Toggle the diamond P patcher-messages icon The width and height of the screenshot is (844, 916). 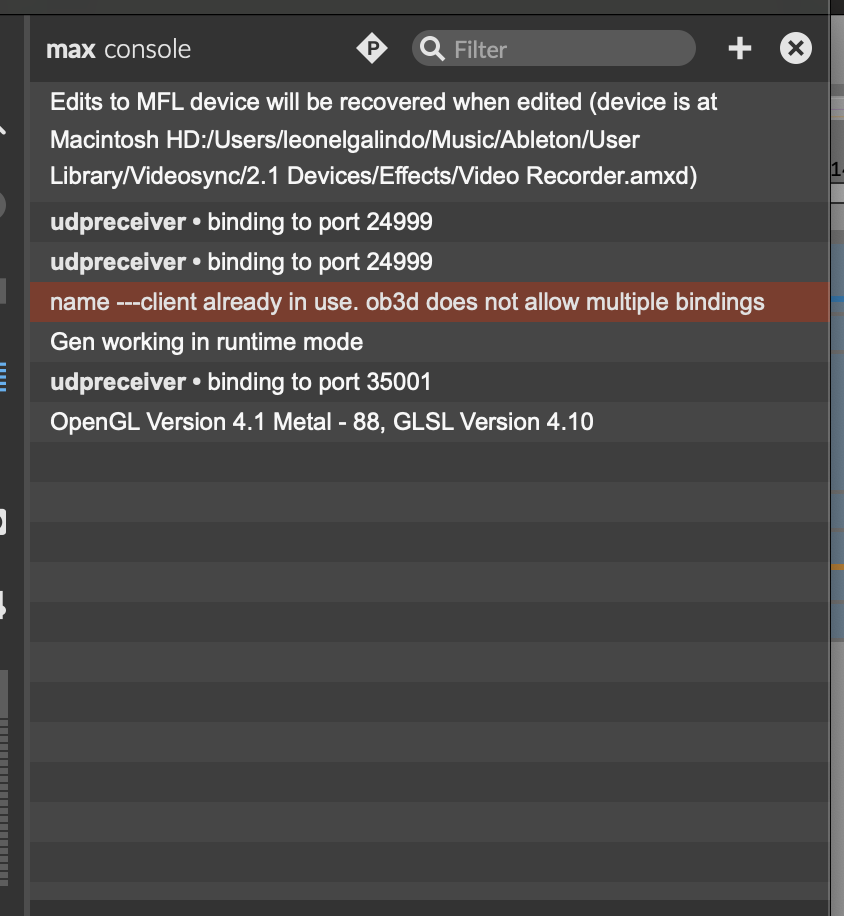click(x=372, y=48)
